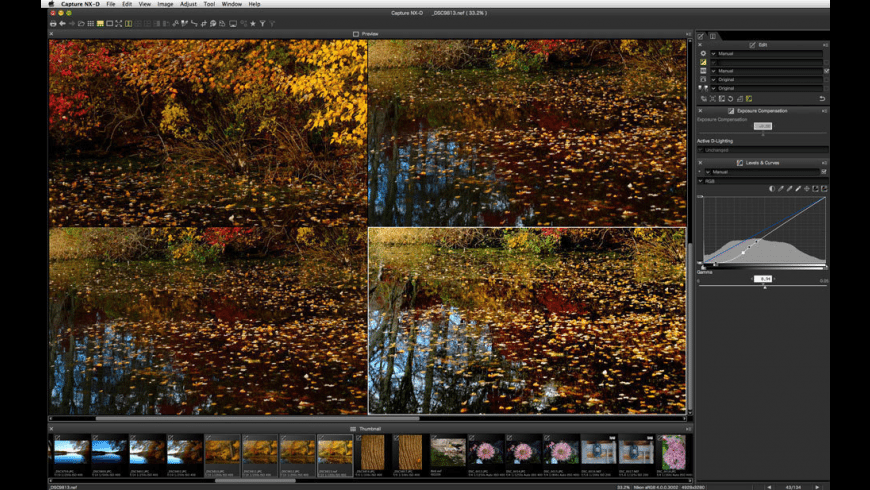Image resolution: width=870 pixels, height=490 pixels.
Task: Click the highlighted bottom-right preview image
Action: [527, 320]
